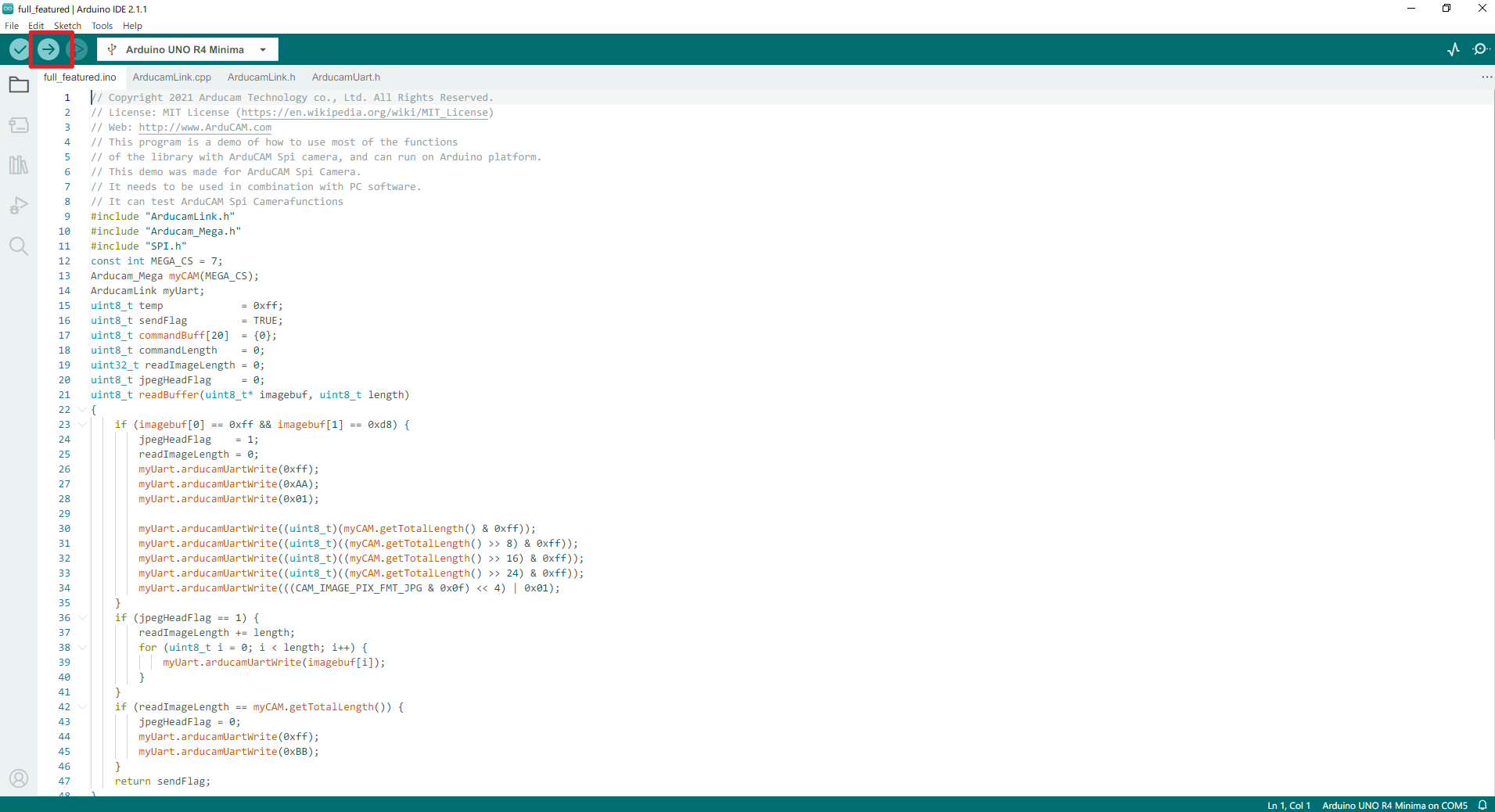Click the user account icon

coord(19,778)
